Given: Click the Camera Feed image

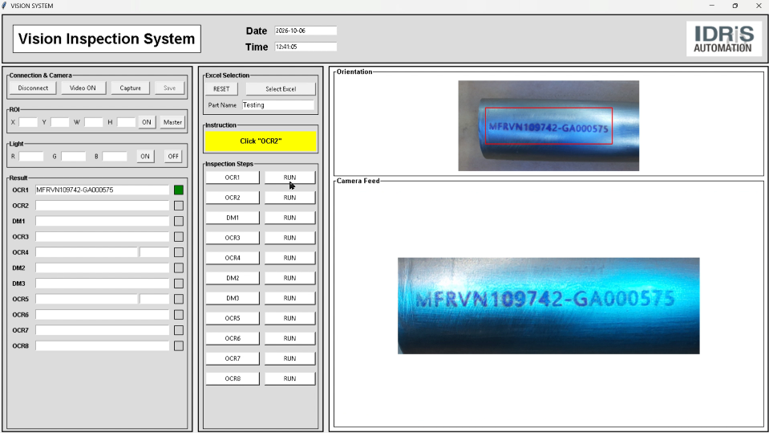Looking at the screenshot, I should tap(548, 306).
